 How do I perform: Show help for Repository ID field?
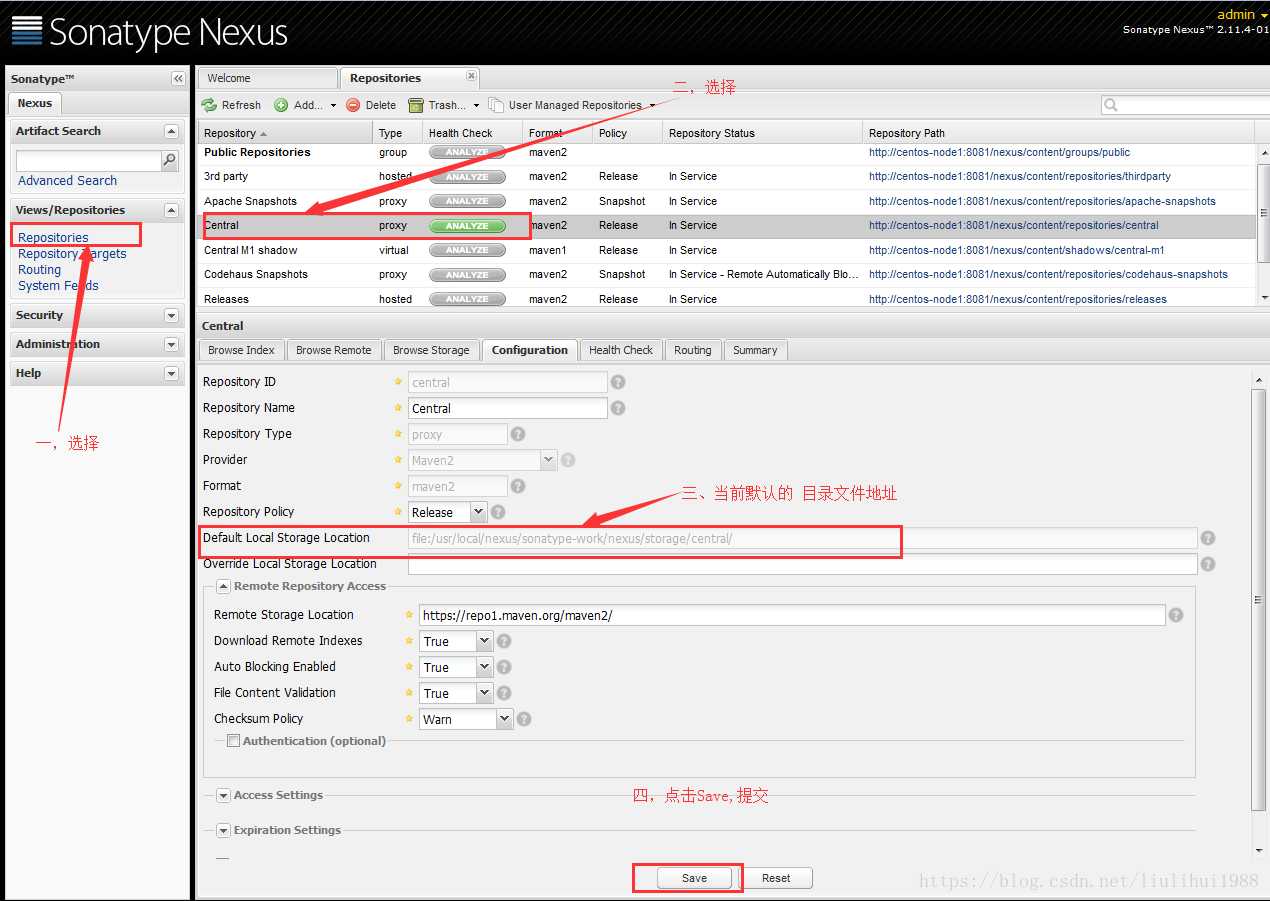618,382
